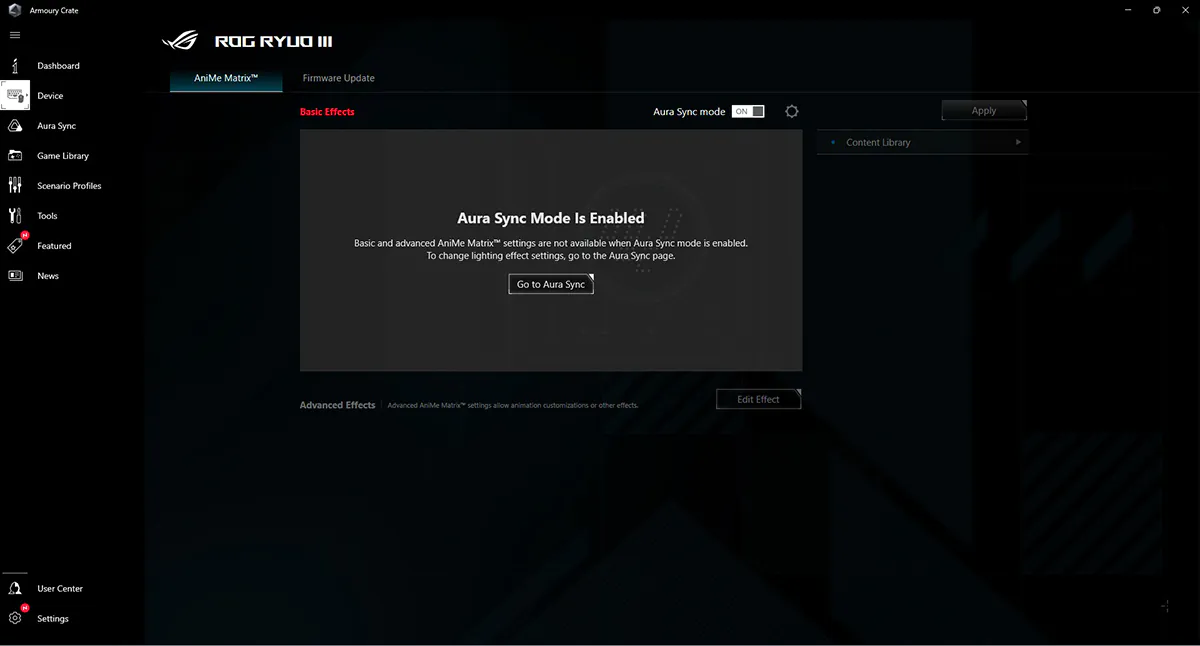Select the Device icon in sidebar
The image size is (1200, 646).
(x=16, y=96)
